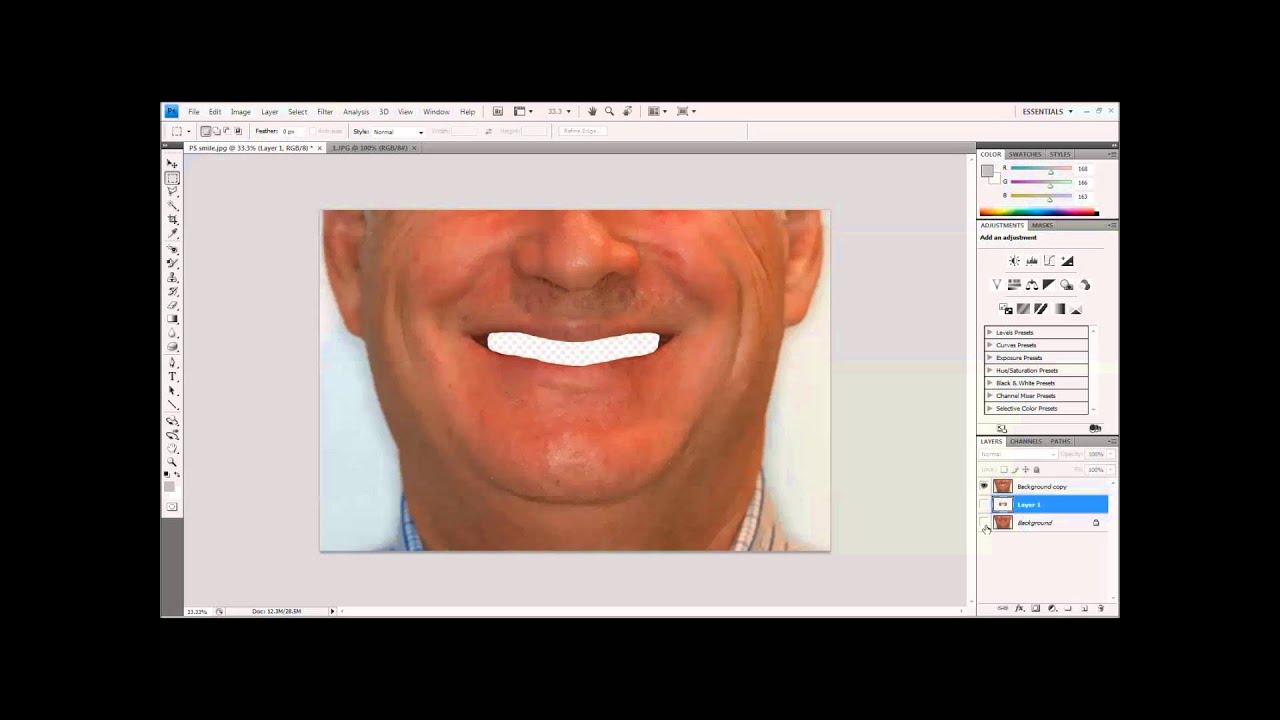Click the Selective Color adjustment icon
This screenshot has width=1280, height=720.
click(x=1076, y=309)
